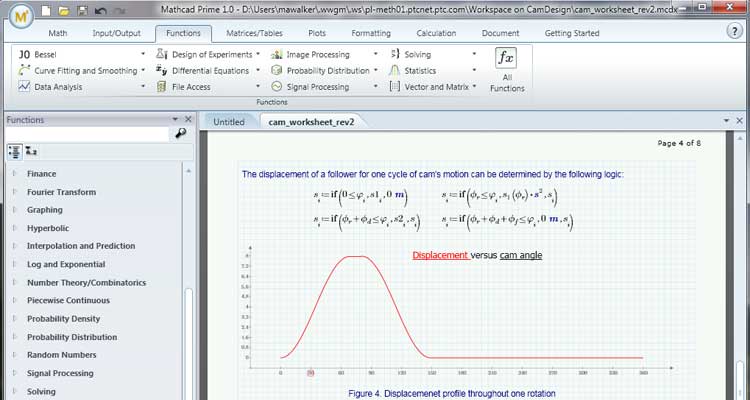Image resolution: width=750 pixels, height=400 pixels.
Task: Switch to the Input/Output ribbon tab
Action: [117, 33]
